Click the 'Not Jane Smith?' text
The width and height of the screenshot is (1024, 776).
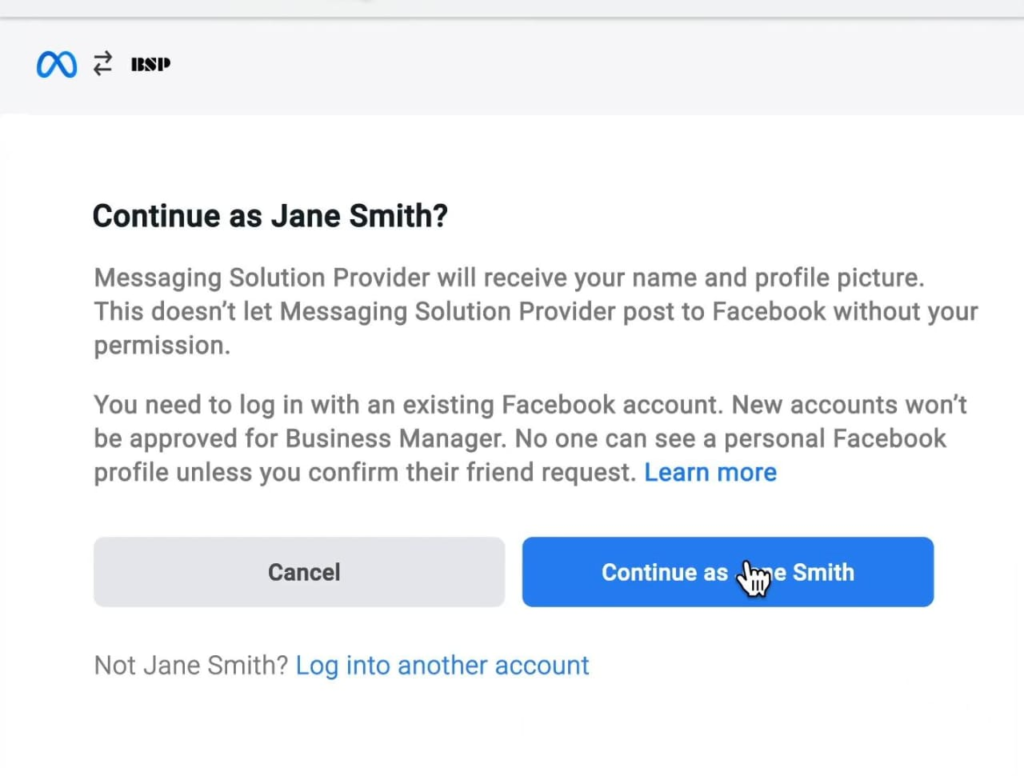(x=191, y=665)
